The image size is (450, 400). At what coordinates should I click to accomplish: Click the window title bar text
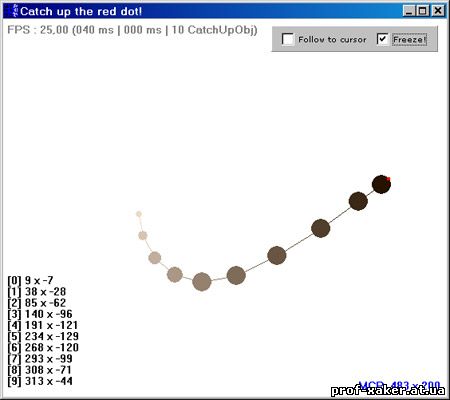point(81,11)
